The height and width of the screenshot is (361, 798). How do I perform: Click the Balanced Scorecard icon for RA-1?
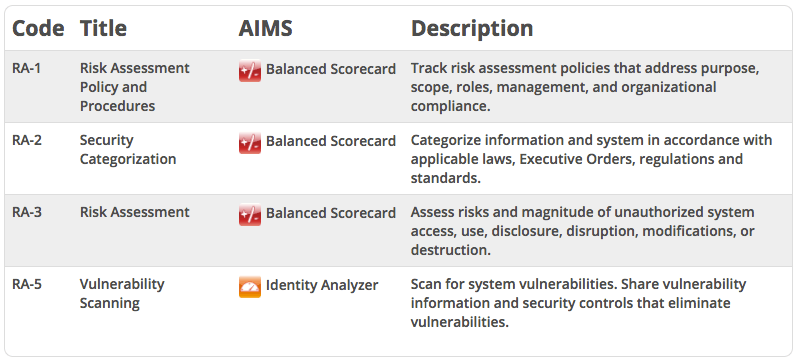(249, 70)
